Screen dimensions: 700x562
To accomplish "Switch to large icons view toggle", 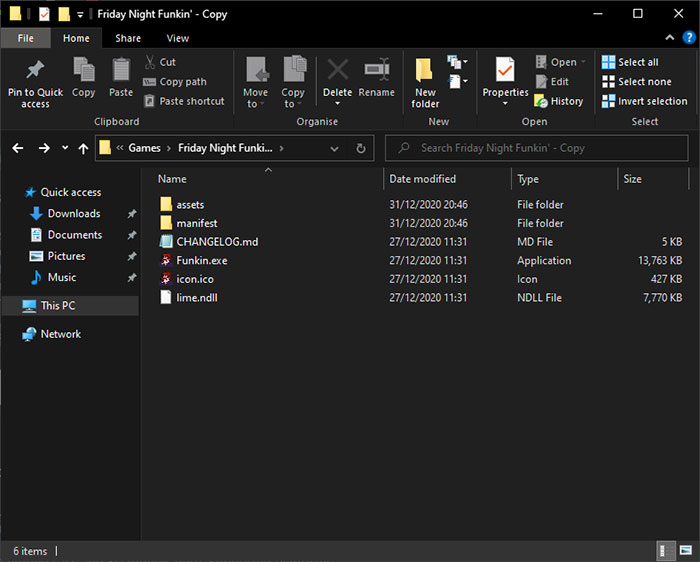I will pyautogui.click(x=685, y=551).
